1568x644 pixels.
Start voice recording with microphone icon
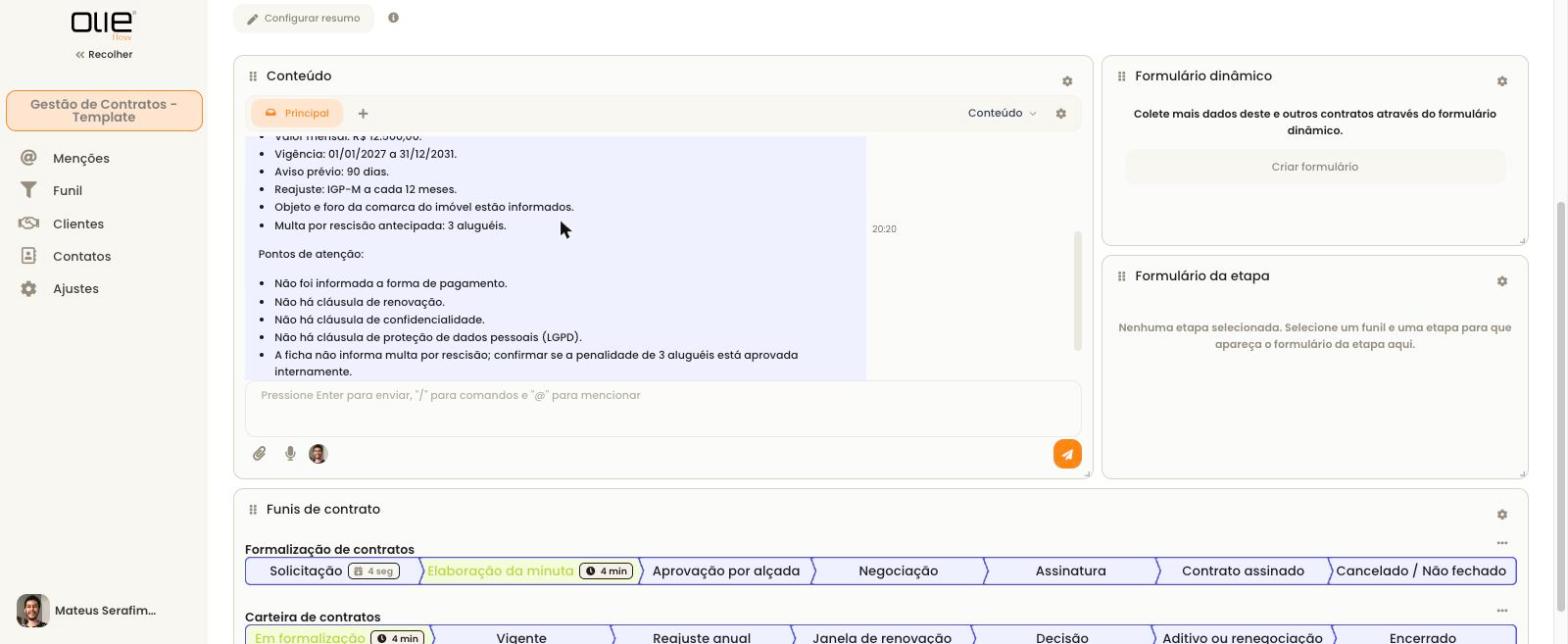[x=290, y=454]
